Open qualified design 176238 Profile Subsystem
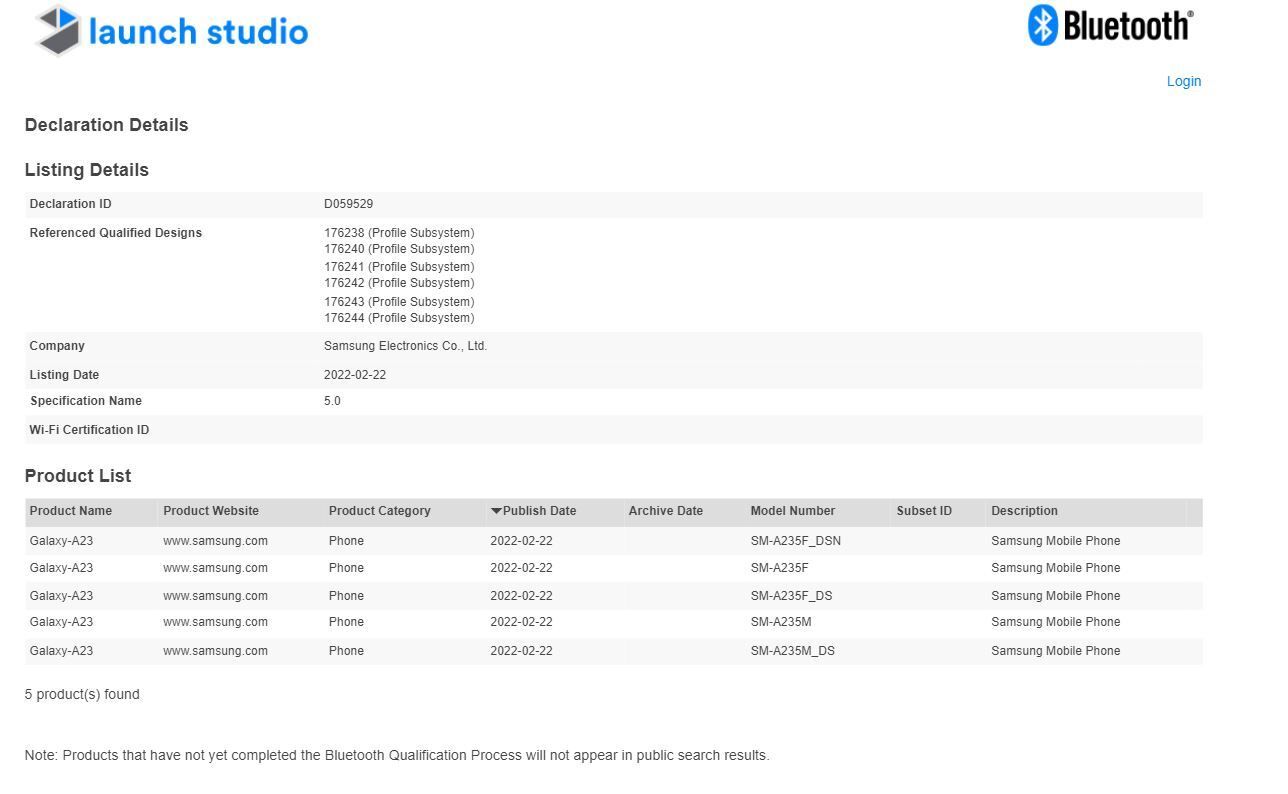 tap(399, 233)
